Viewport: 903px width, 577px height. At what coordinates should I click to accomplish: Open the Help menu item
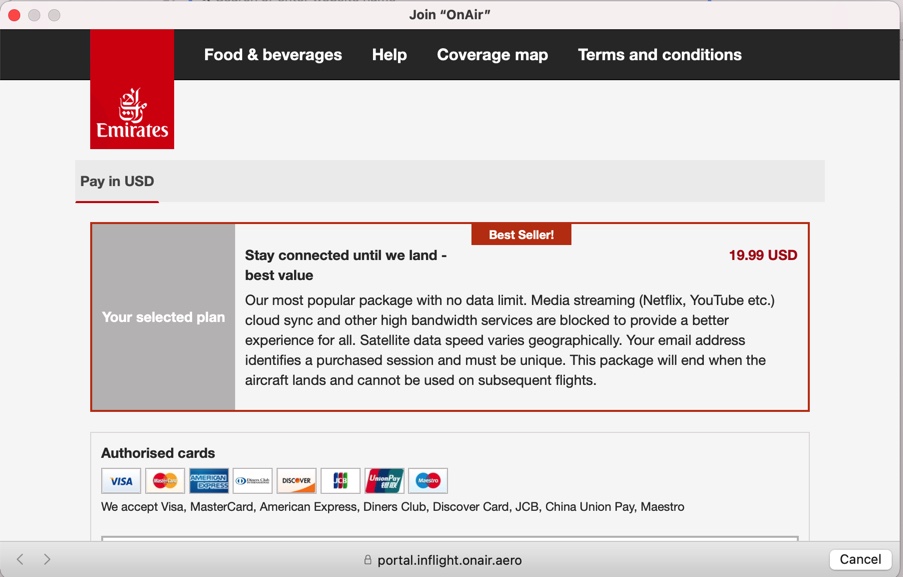point(389,55)
